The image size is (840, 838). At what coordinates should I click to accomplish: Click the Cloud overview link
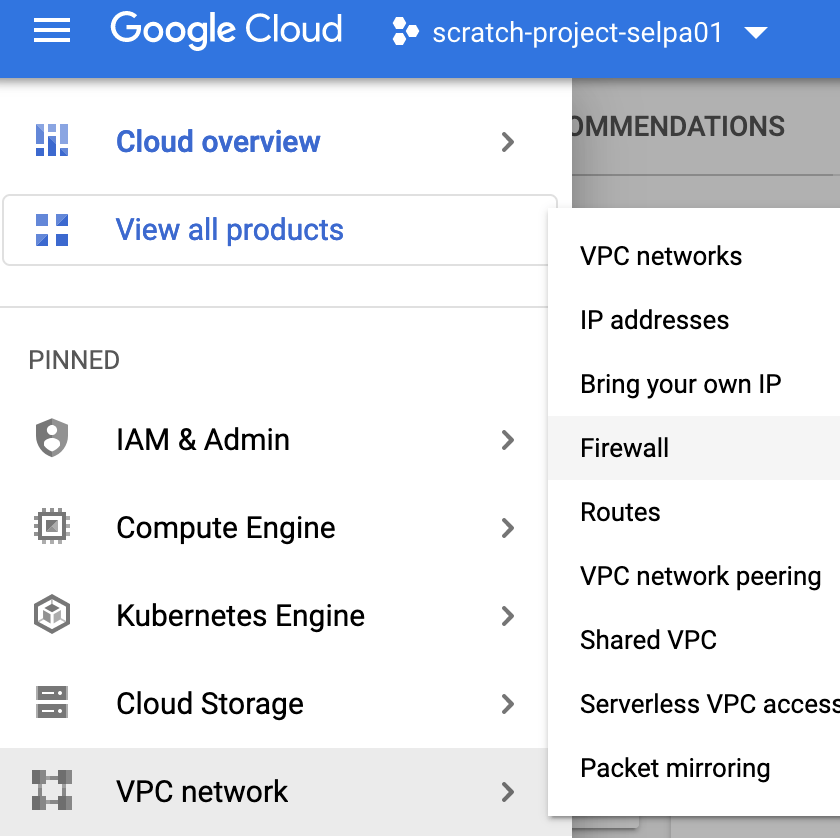pyautogui.click(x=218, y=141)
